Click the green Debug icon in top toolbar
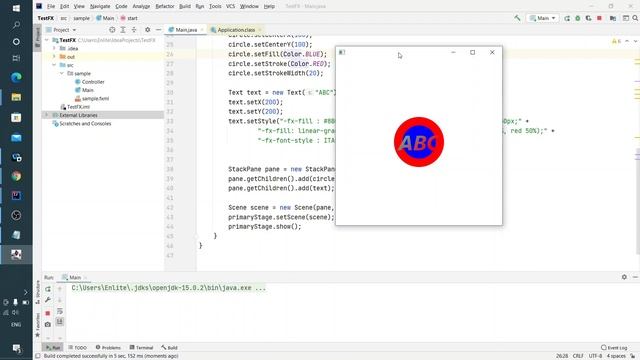640x360 pixels. click(578, 18)
